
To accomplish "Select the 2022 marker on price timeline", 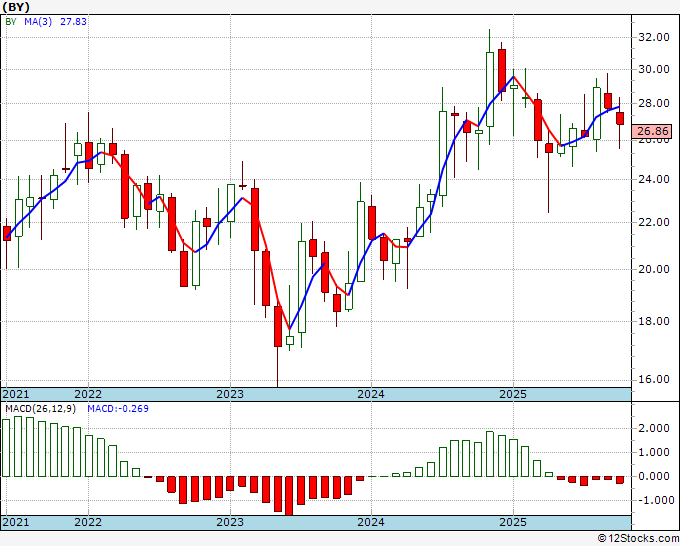I will click(x=88, y=394).
